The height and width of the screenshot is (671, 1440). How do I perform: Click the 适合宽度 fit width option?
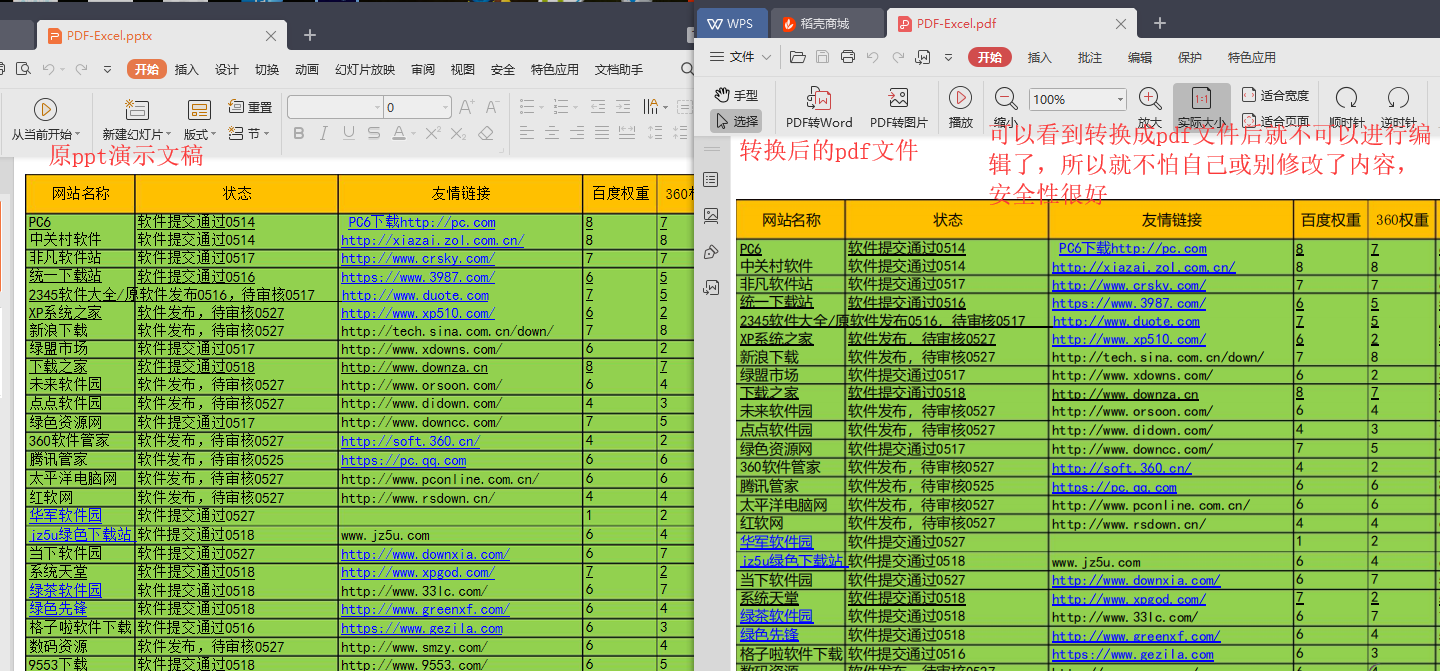click(x=1275, y=95)
